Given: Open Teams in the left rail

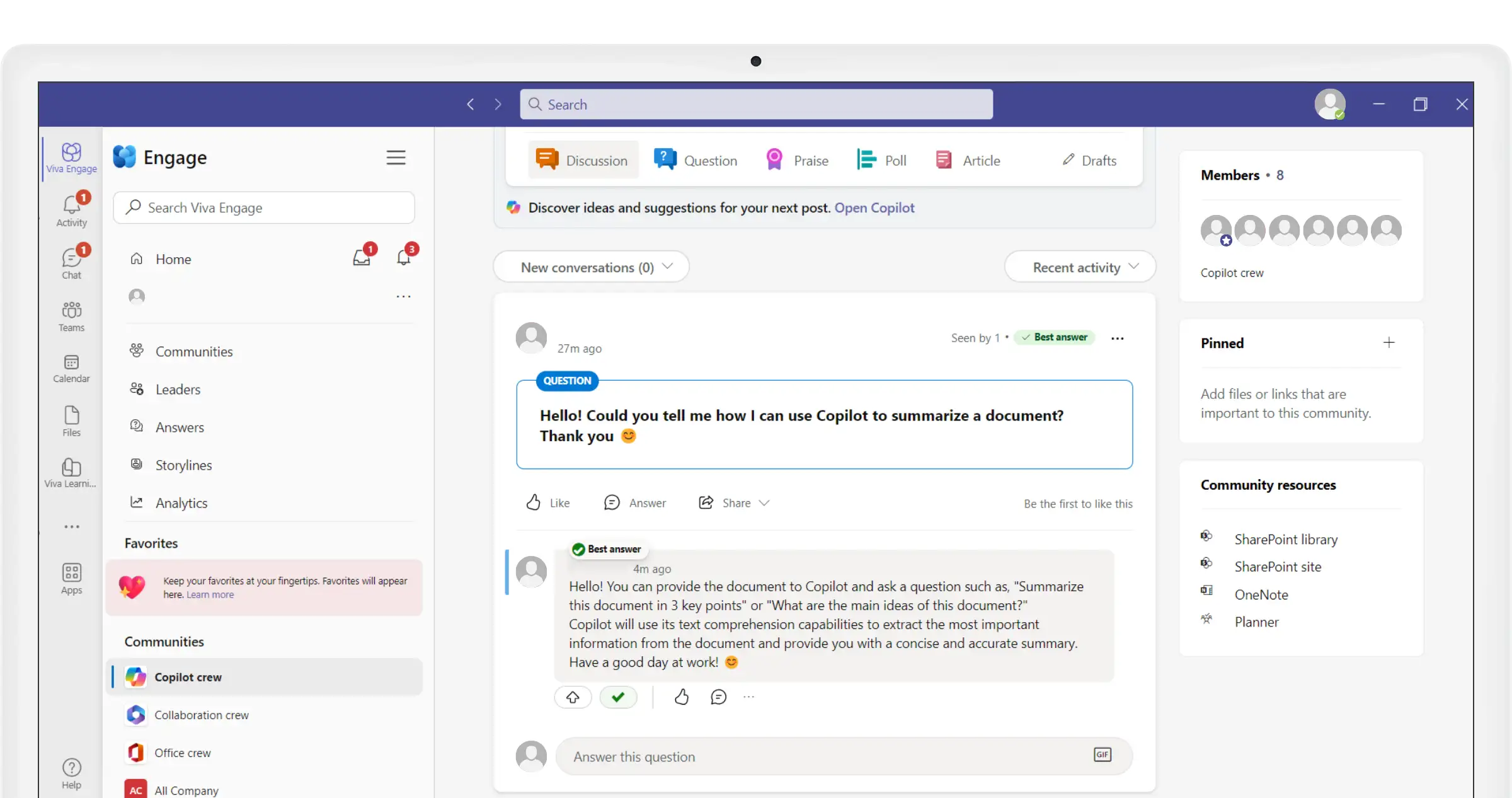Looking at the screenshot, I should click(x=71, y=316).
